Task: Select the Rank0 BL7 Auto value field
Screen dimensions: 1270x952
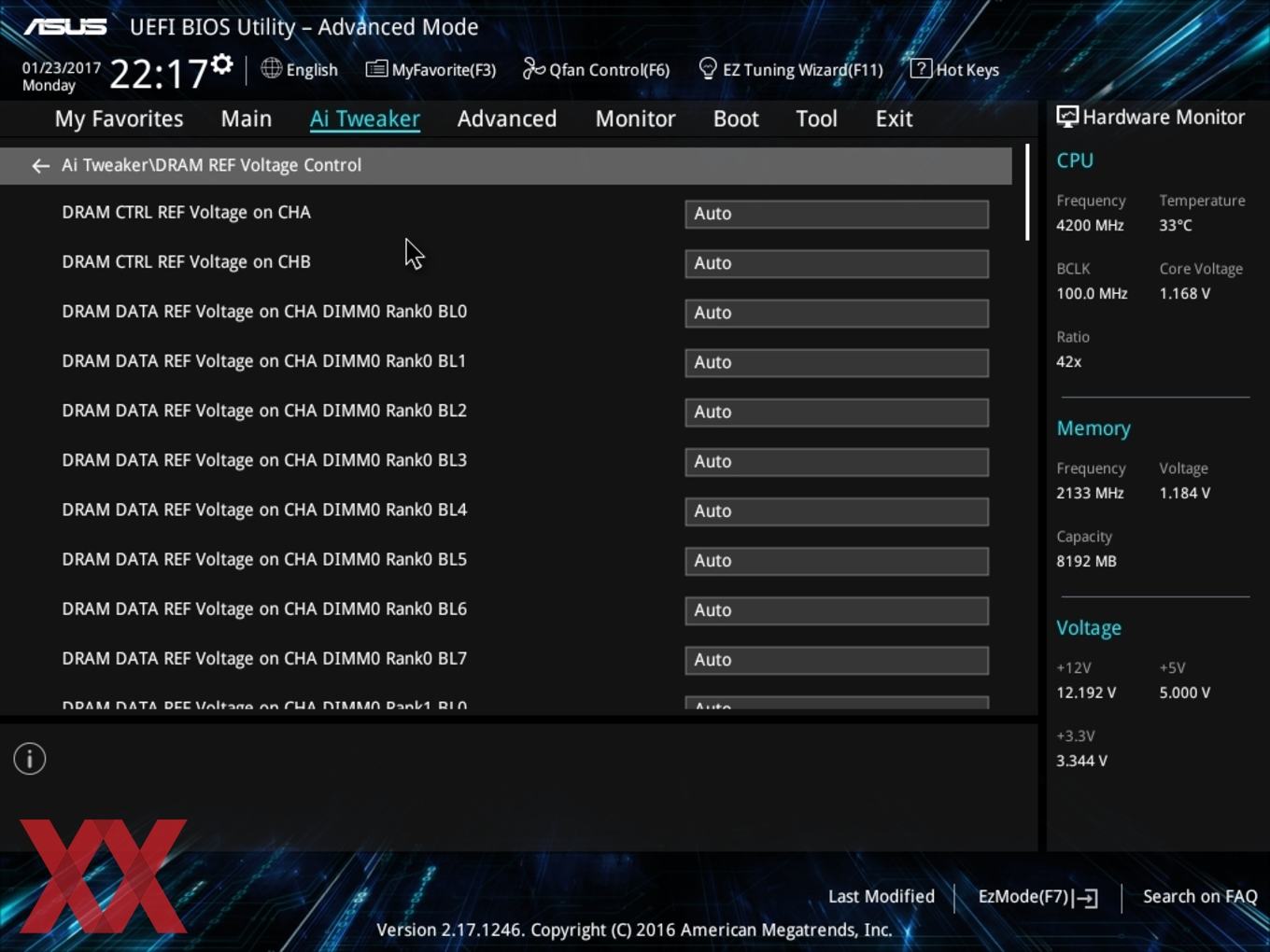Action: pos(837,659)
